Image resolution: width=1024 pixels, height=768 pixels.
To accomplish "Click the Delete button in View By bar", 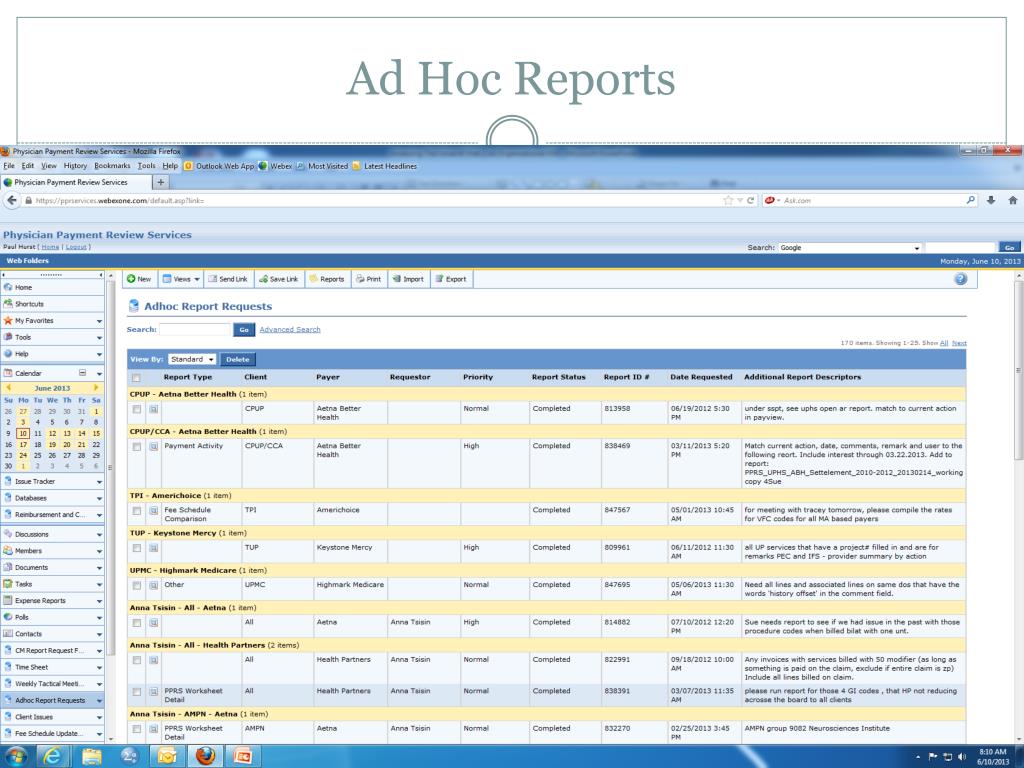I will coord(238,359).
